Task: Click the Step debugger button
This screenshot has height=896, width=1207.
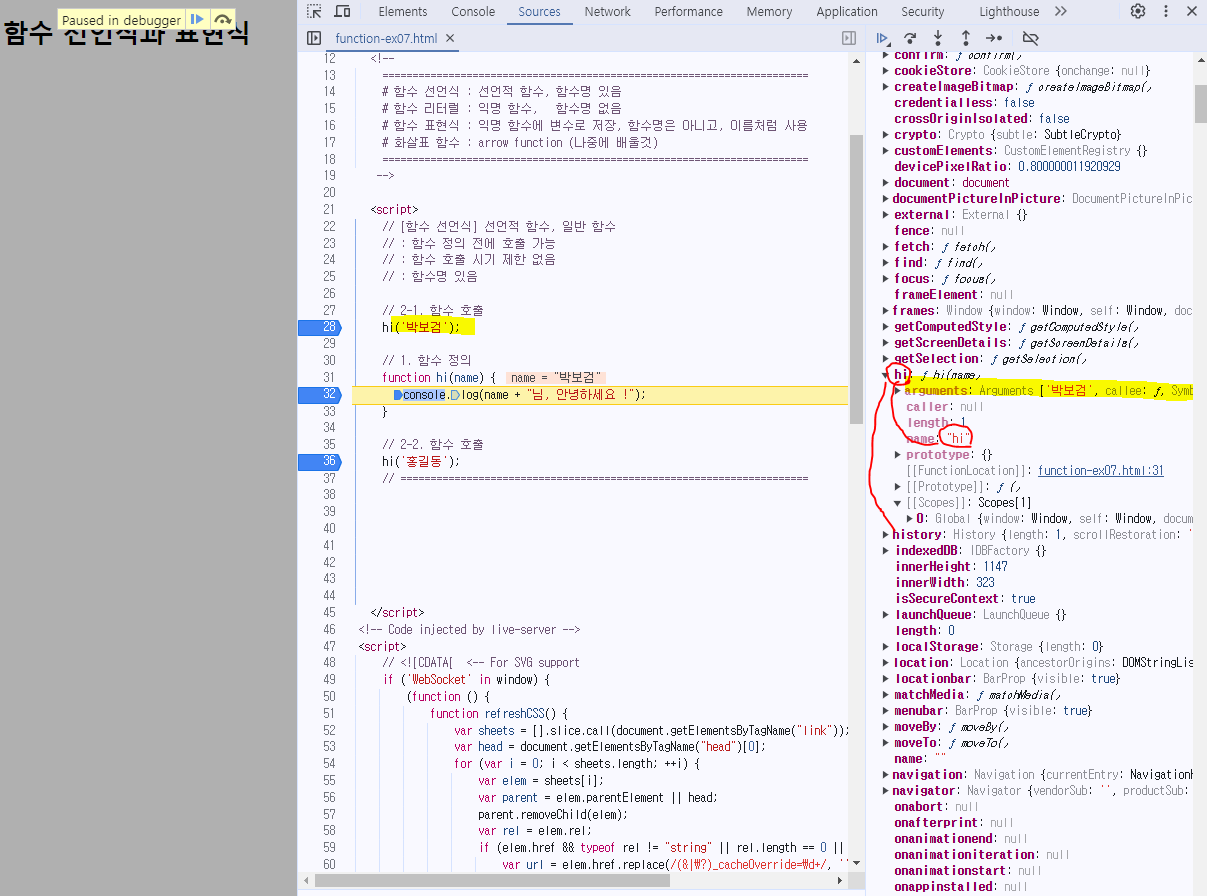Action: click(x=994, y=38)
